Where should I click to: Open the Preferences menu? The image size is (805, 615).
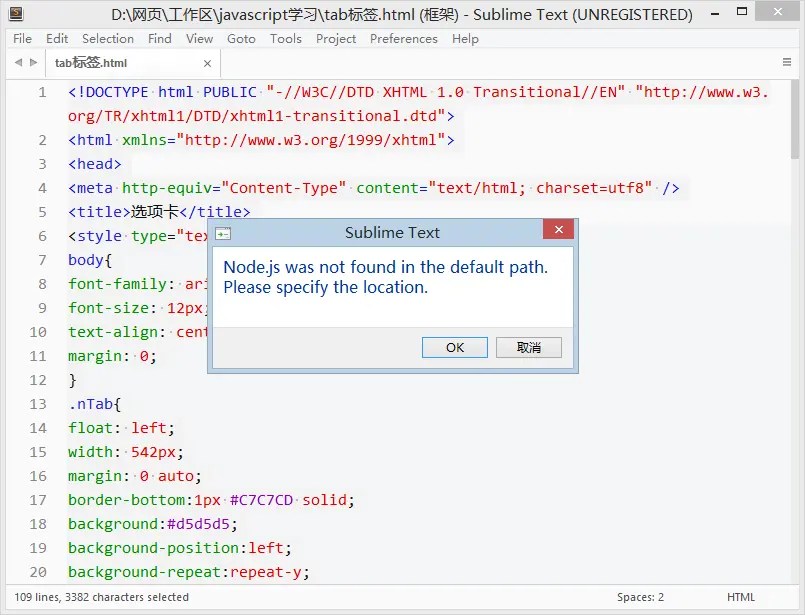pos(403,38)
